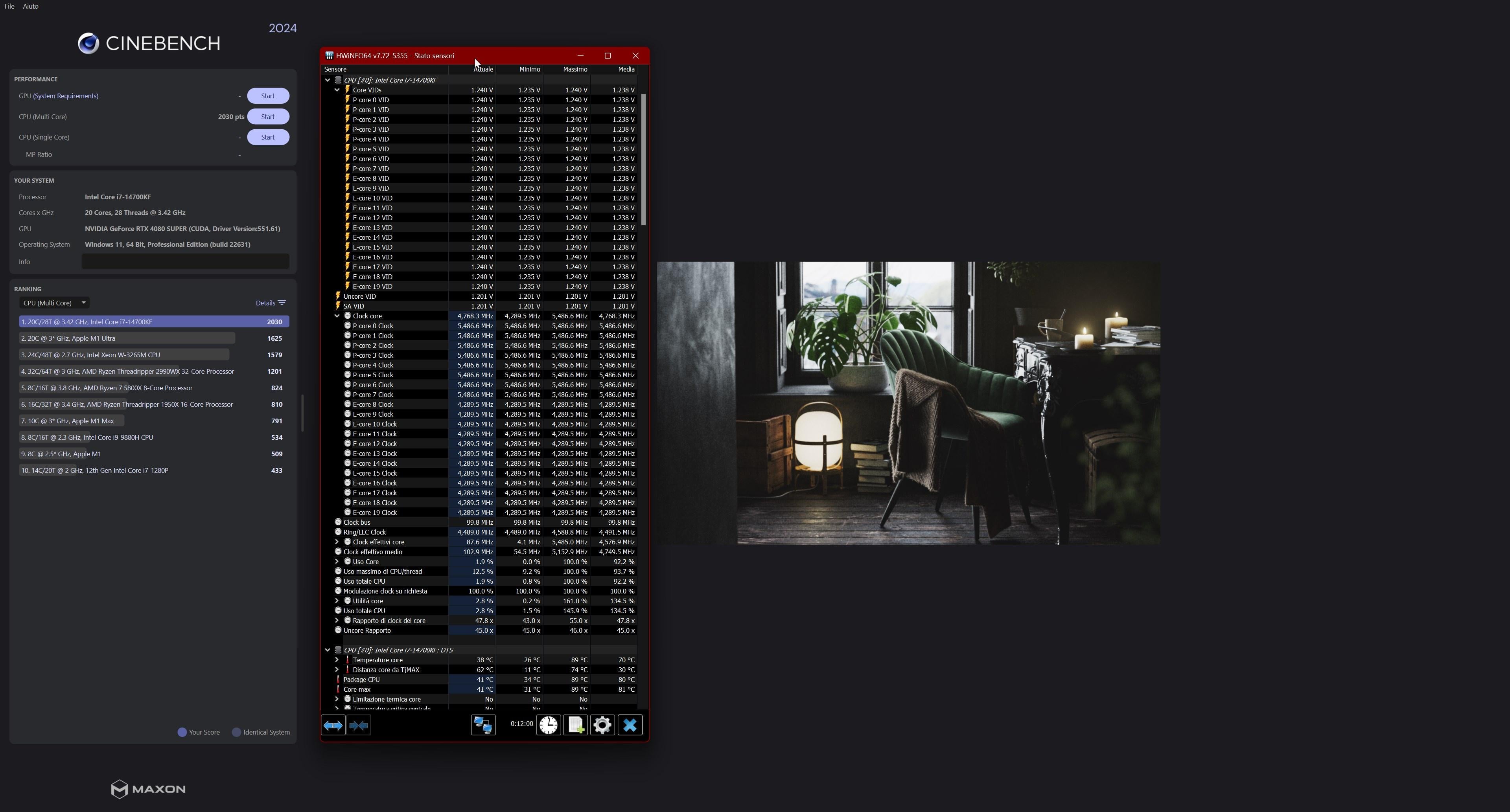Expand the Uso Core node
Screen dimensions: 1510x812
(x=337, y=561)
